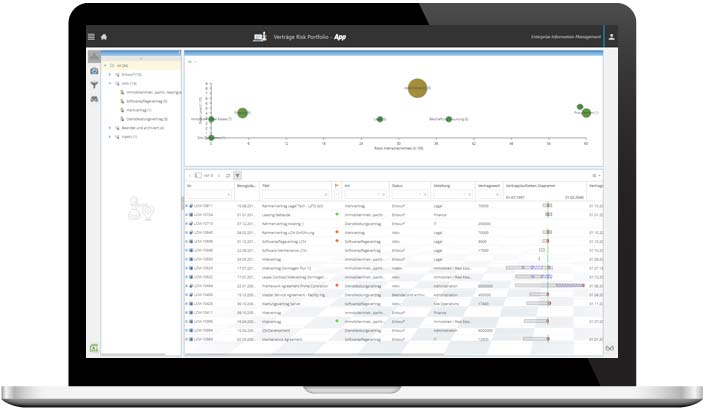Open the funnel filter sidebar panel

[x=94, y=85]
